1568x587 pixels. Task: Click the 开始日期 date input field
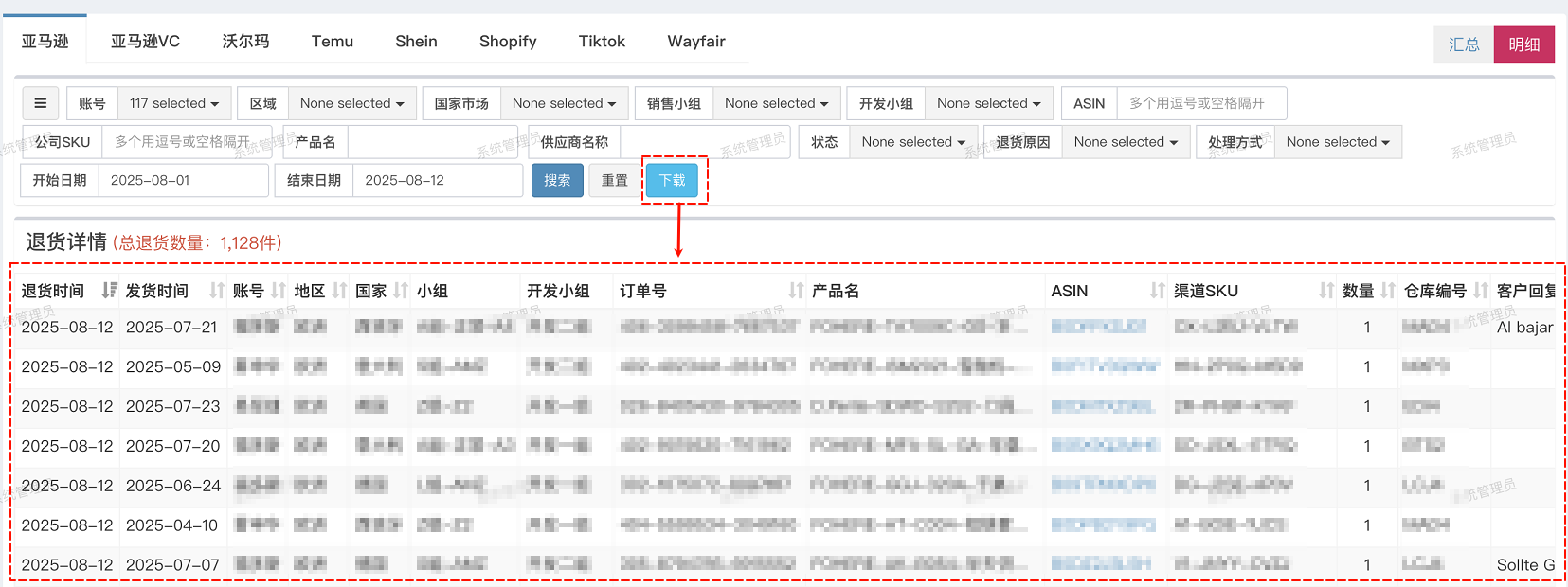[x=183, y=180]
